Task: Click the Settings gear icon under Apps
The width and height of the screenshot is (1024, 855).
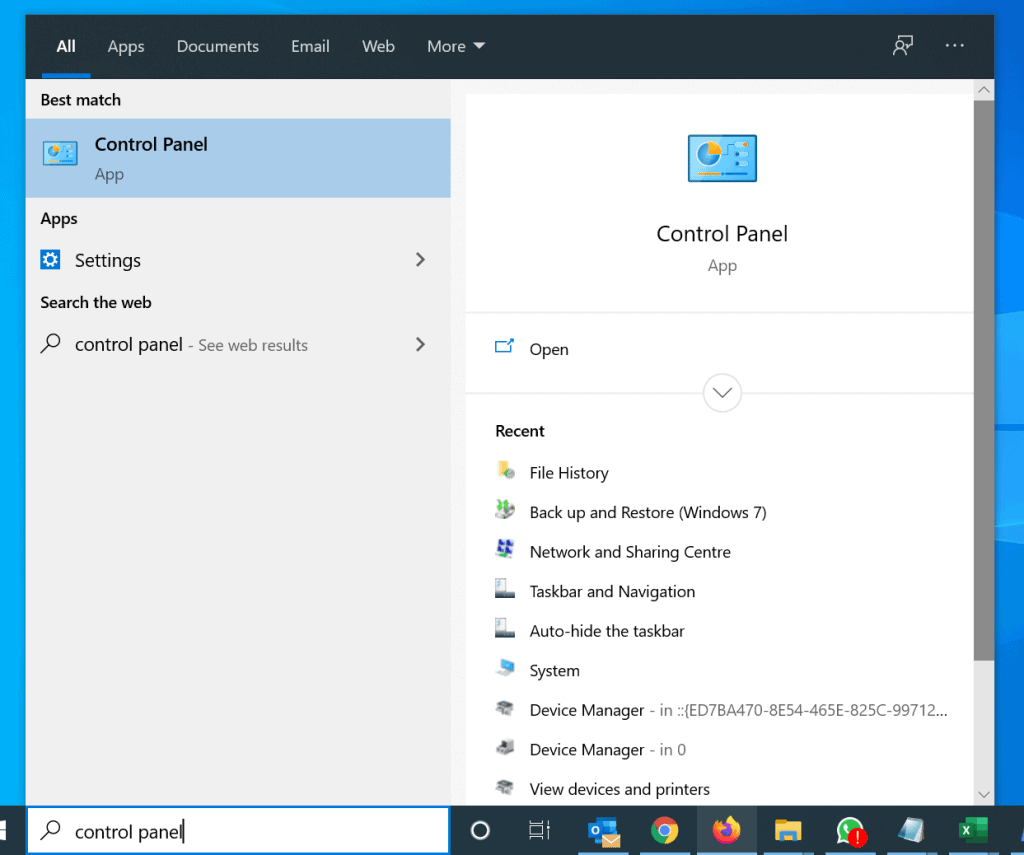Action: coord(50,260)
